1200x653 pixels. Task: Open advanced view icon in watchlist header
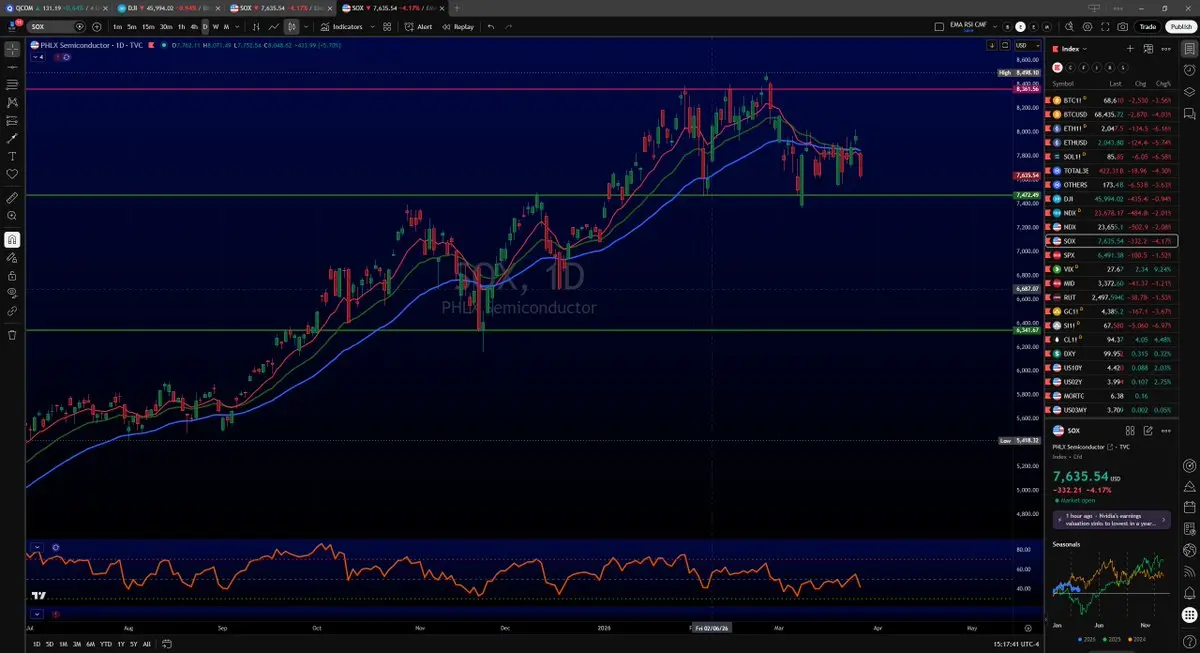pyautogui.click(x=1148, y=48)
